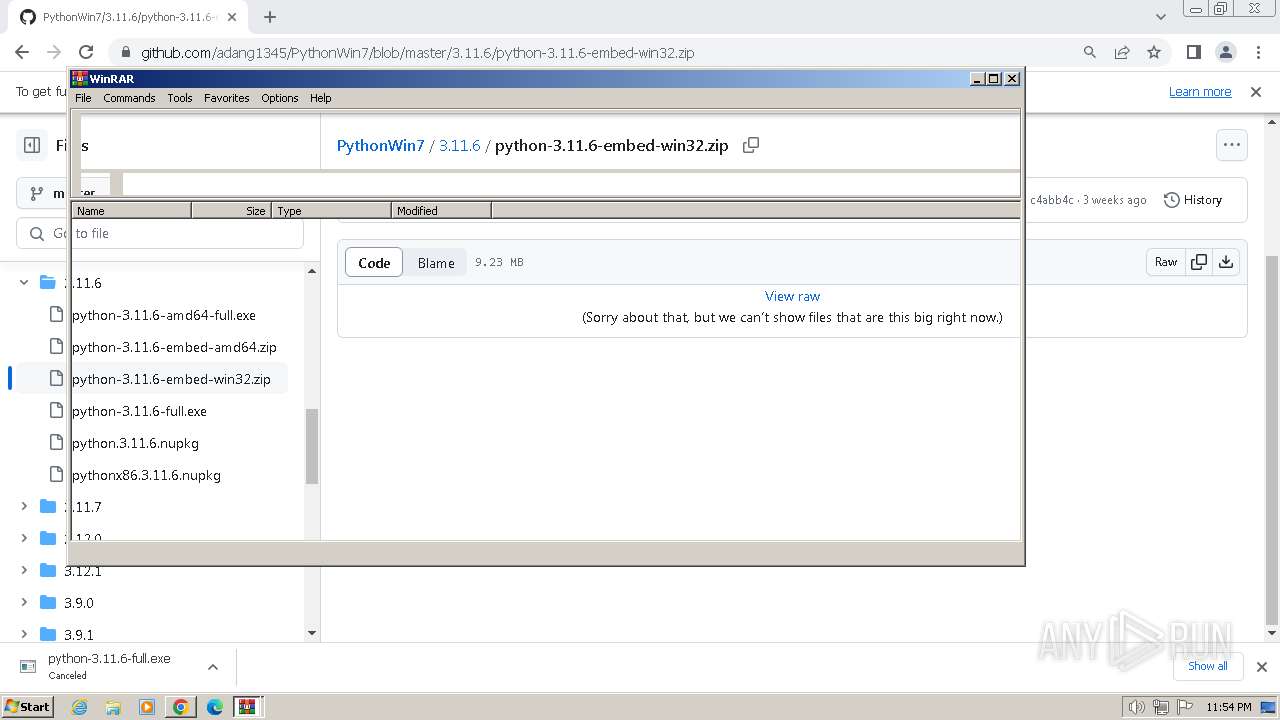Select python.3.11.6.nupkg file
1280x720 pixels.
pyautogui.click(x=135, y=443)
